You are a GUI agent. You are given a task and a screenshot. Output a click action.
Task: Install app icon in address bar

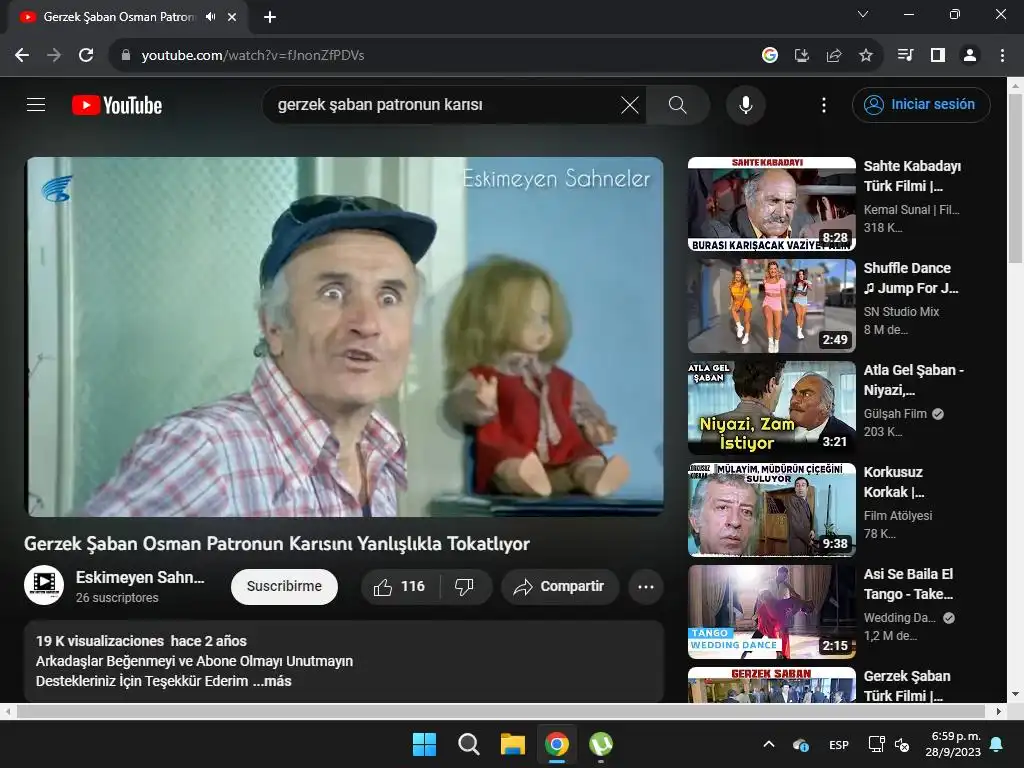pyautogui.click(x=802, y=56)
